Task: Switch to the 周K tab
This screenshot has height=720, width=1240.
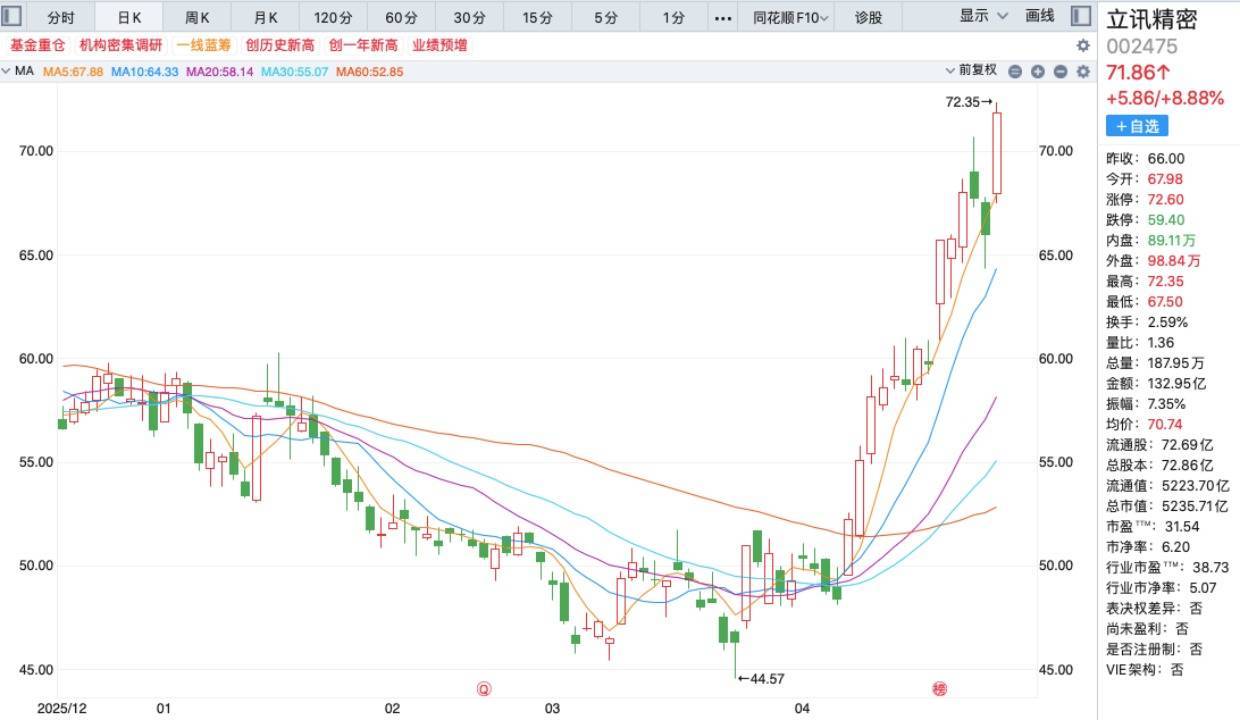Action: click(197, 17)
